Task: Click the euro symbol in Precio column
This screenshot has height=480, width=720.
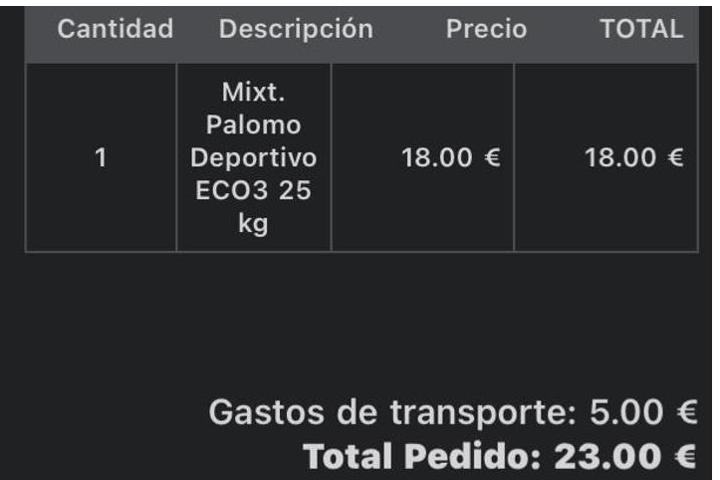Action: [x=492, y=158]
